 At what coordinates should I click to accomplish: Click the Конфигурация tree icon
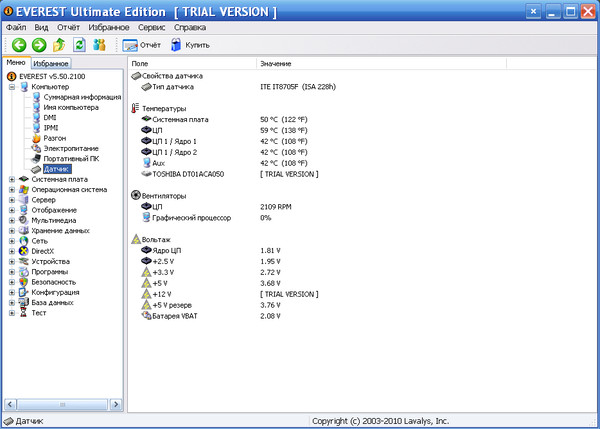tap(24, 292)
